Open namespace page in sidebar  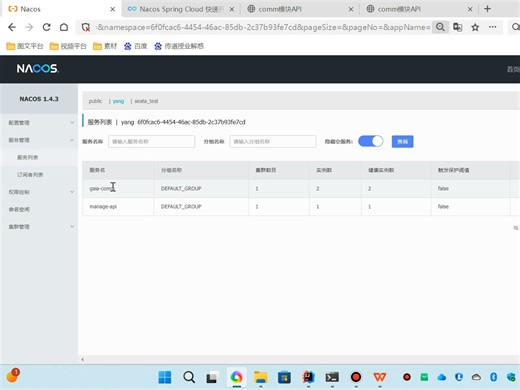pyautogui.click(x=19, y=209)
